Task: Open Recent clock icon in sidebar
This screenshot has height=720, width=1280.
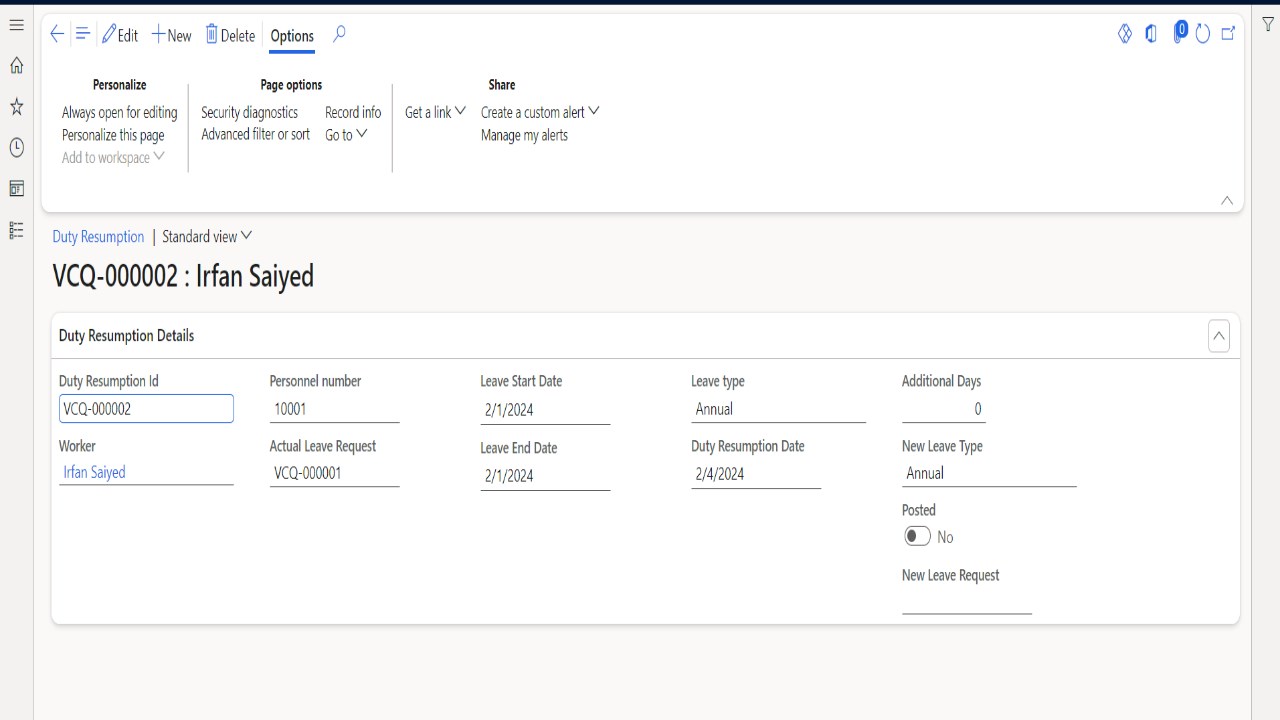Action: (16, 148)
